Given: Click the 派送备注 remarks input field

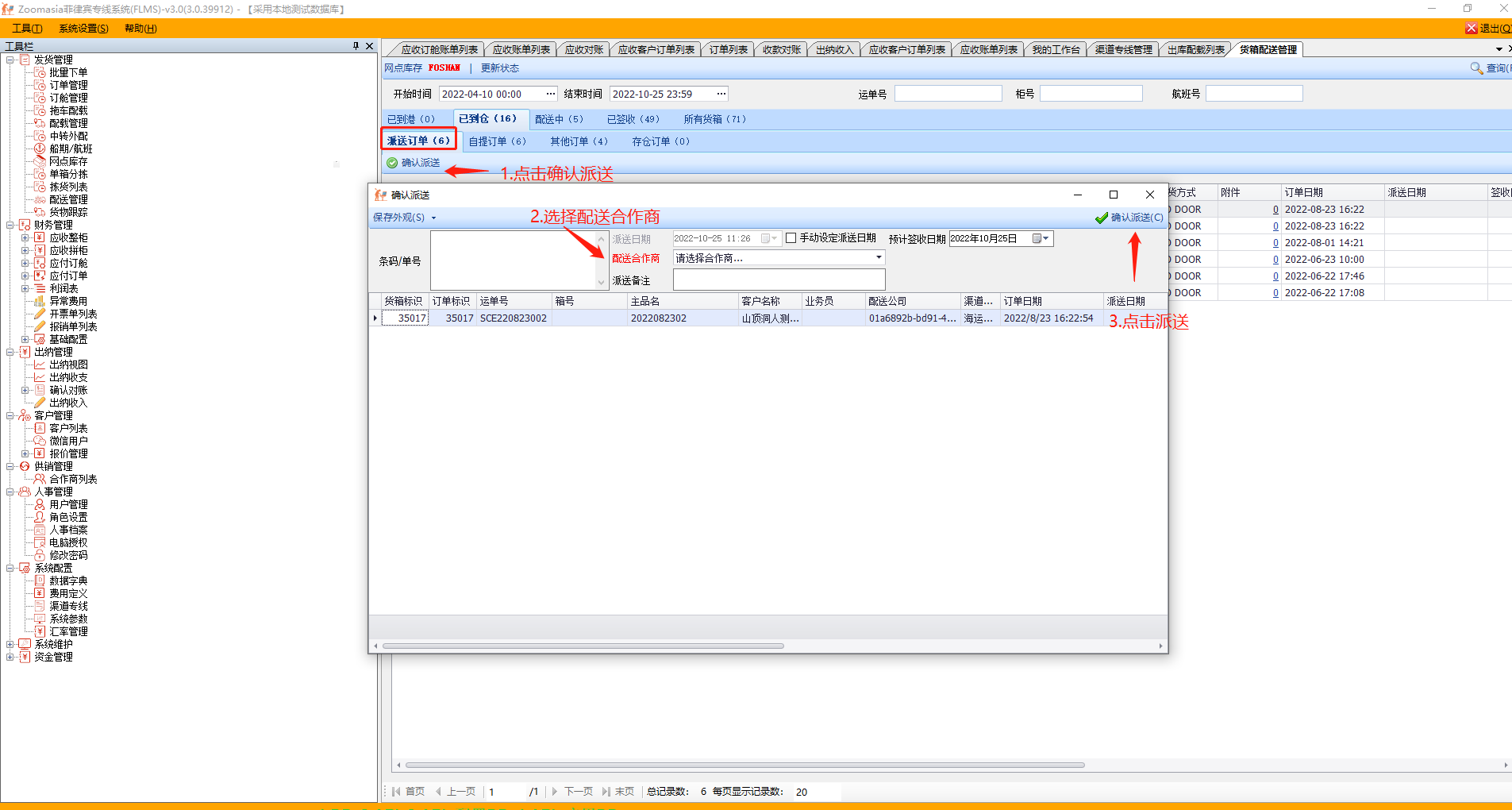Looking at the screenshot, I should click(778, 280).
